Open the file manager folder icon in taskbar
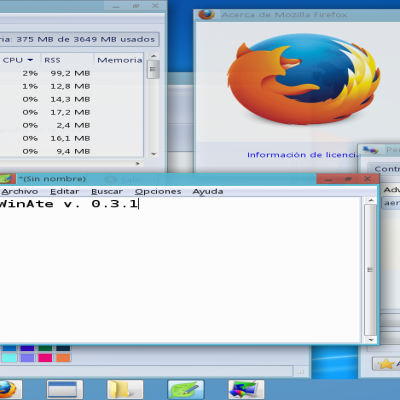 point(124,389)
